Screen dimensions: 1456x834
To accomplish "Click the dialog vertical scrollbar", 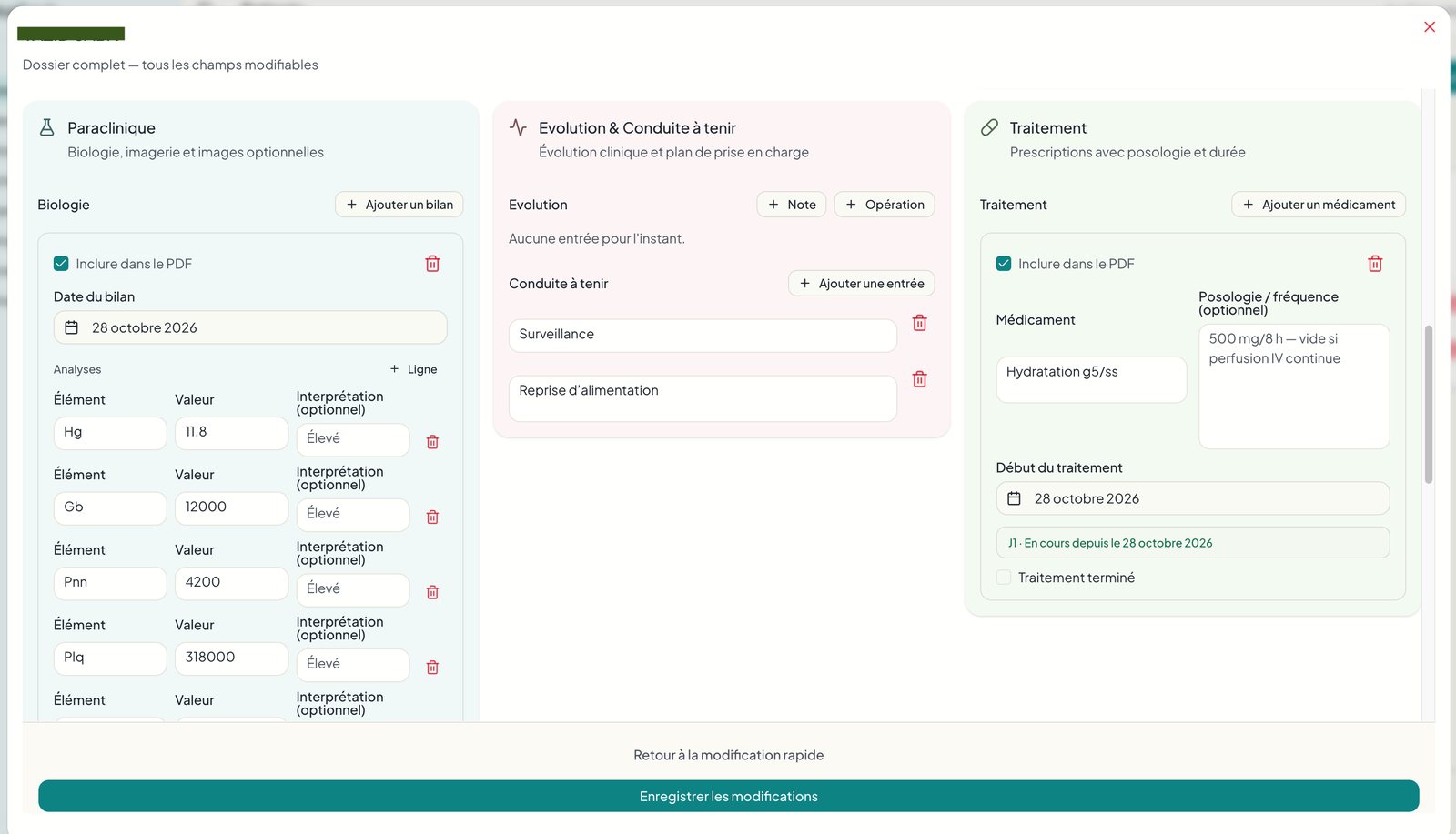I will (x=1429, y=405).
